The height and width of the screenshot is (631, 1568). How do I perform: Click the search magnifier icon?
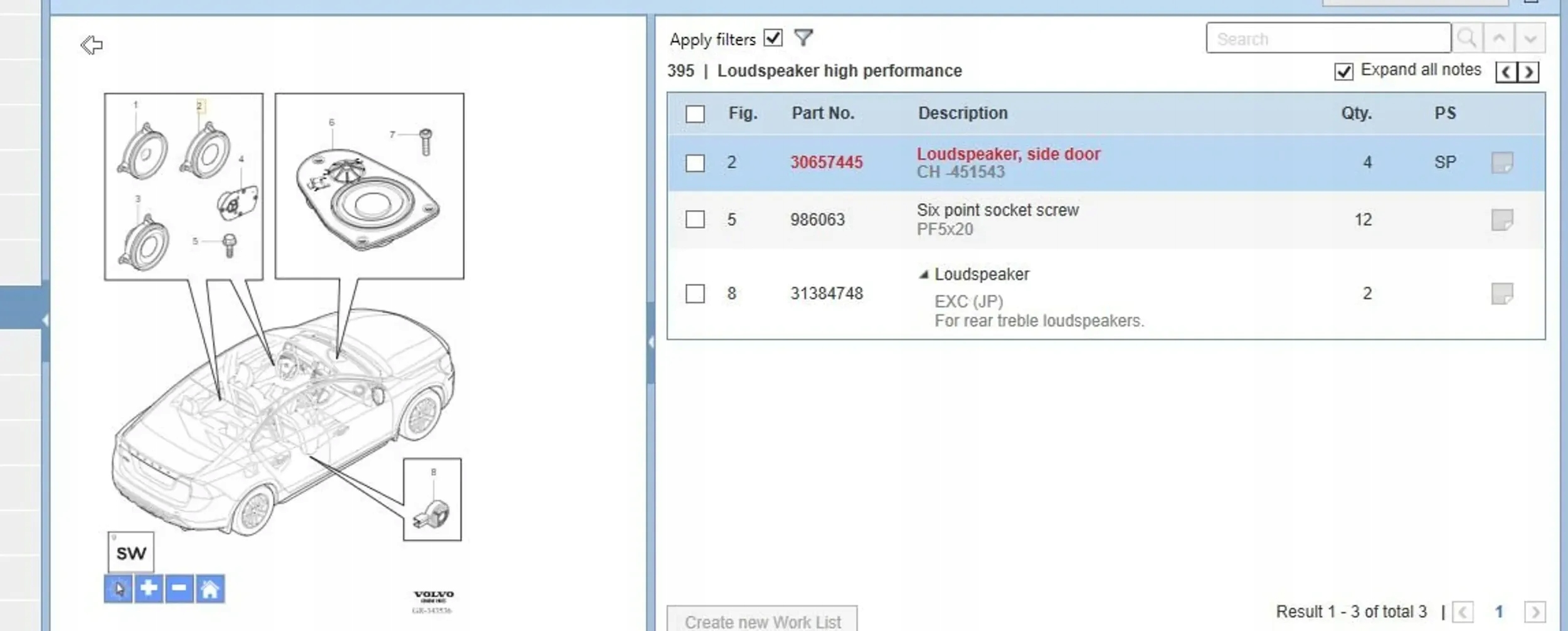1467,38
